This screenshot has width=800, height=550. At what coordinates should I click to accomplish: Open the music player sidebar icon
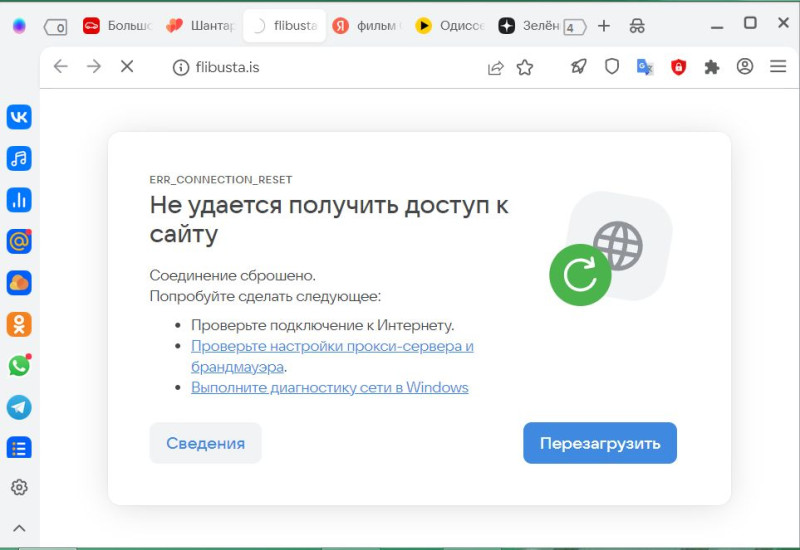pos(19,158)
